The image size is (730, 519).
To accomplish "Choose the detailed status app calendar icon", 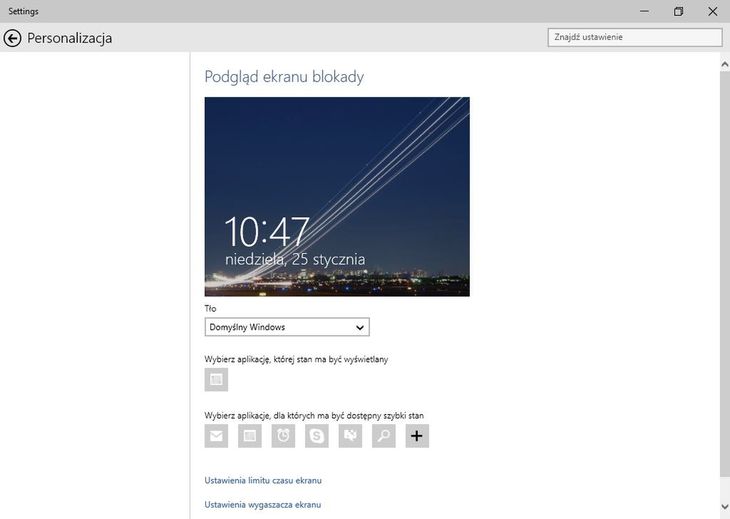I will click(216, 380).
